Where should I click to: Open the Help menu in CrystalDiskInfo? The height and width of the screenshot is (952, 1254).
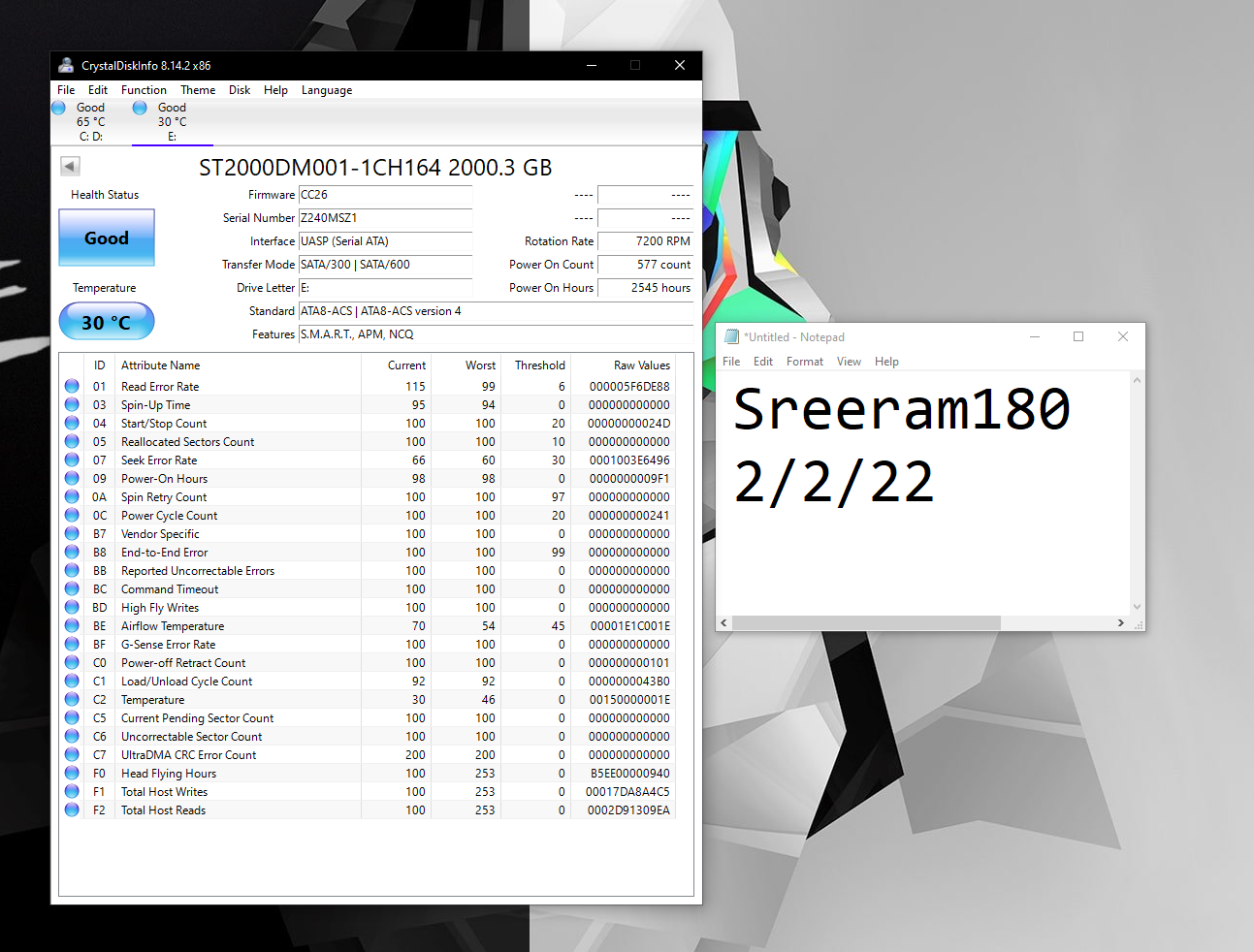pos(275,90)
